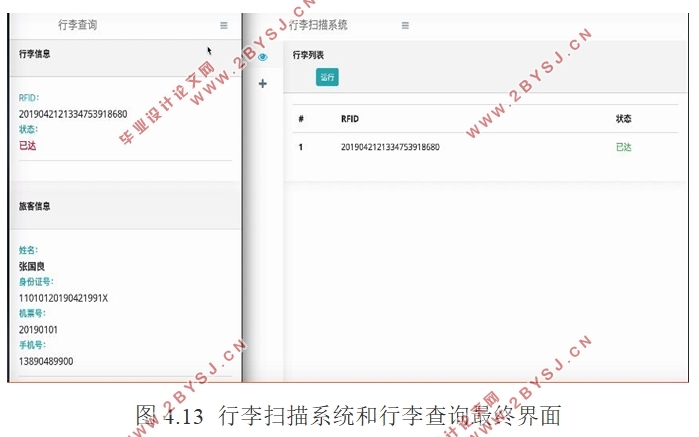Open hamburger menu beside 行李扫描系统 title
Image resolution: width=699 pixels, height=437 pixels.
coord(405,25)
